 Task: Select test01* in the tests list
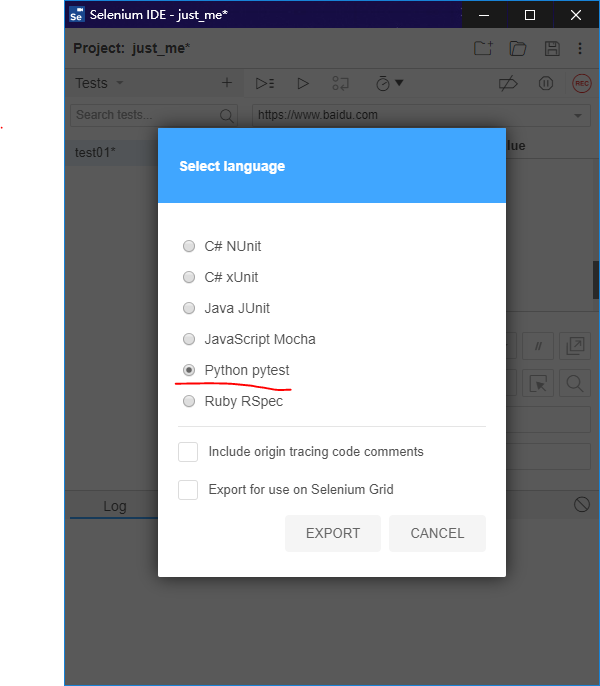coord(112,153)
